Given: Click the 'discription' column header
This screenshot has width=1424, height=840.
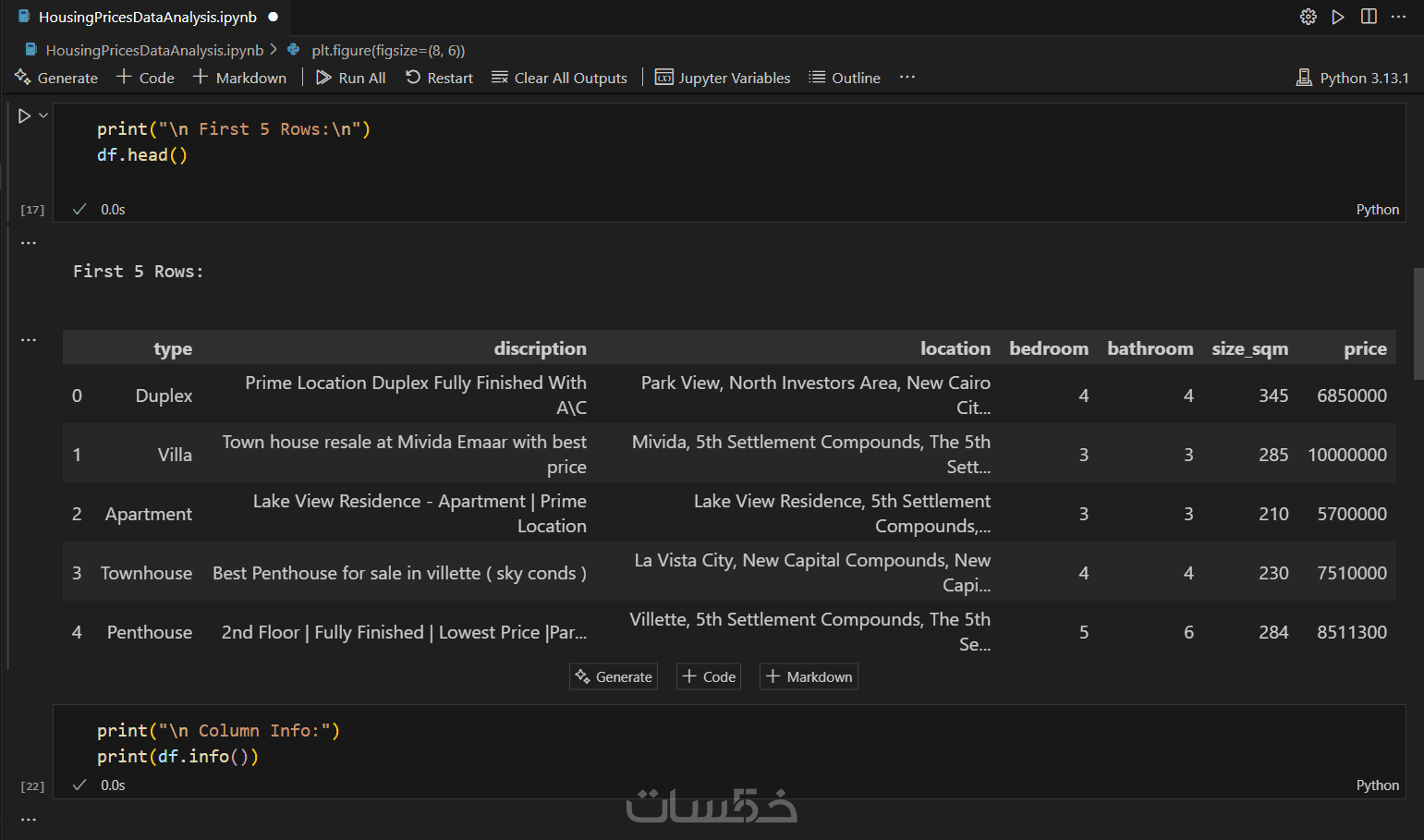Looking at the screenshot, I should click(540, 348).
